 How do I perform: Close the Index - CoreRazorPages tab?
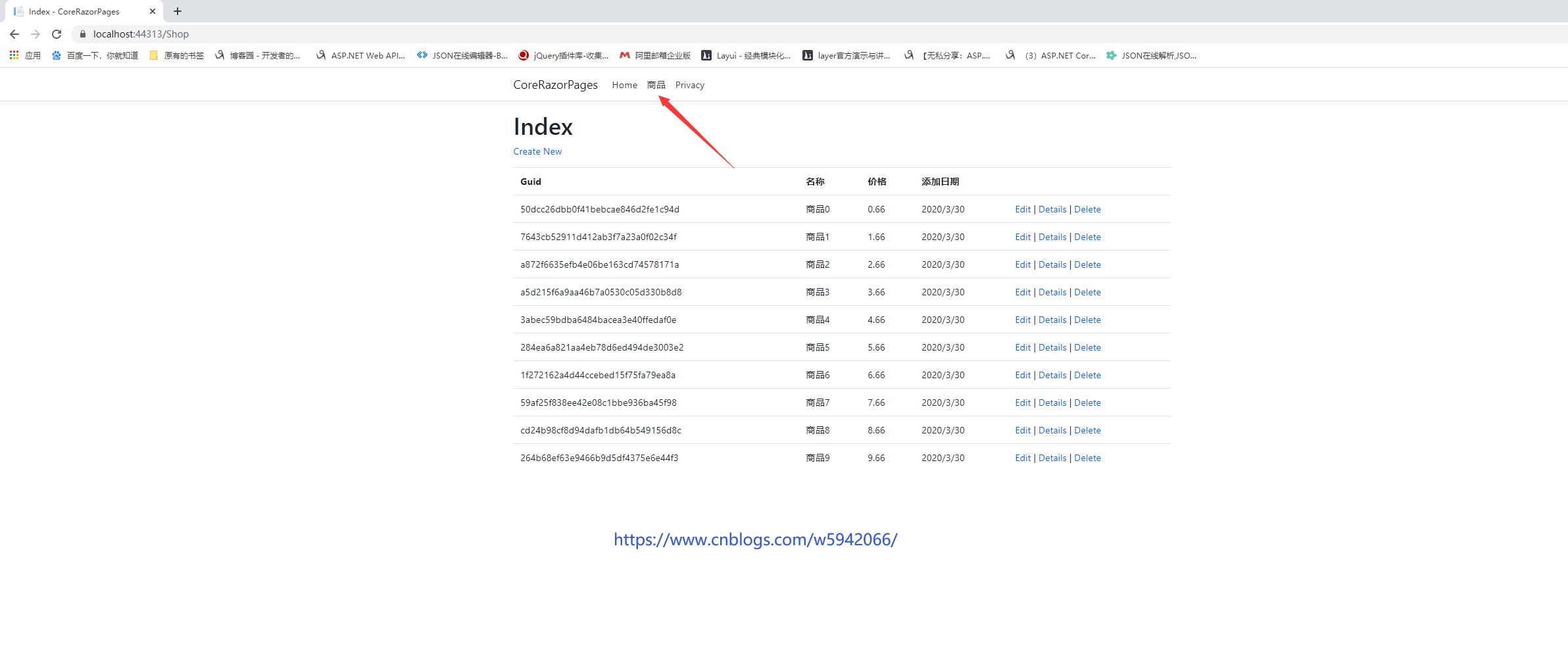pos(153,11)
